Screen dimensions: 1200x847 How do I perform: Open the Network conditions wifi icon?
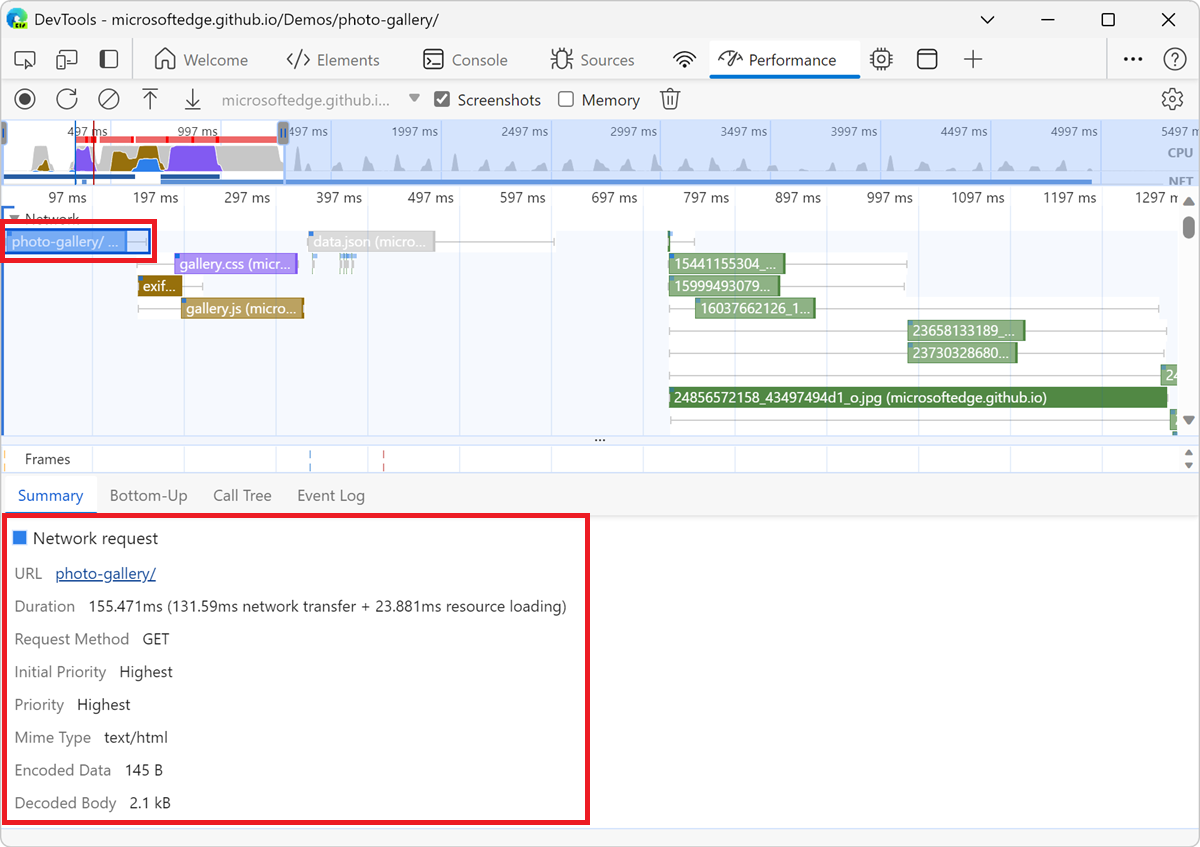[685, 60]
